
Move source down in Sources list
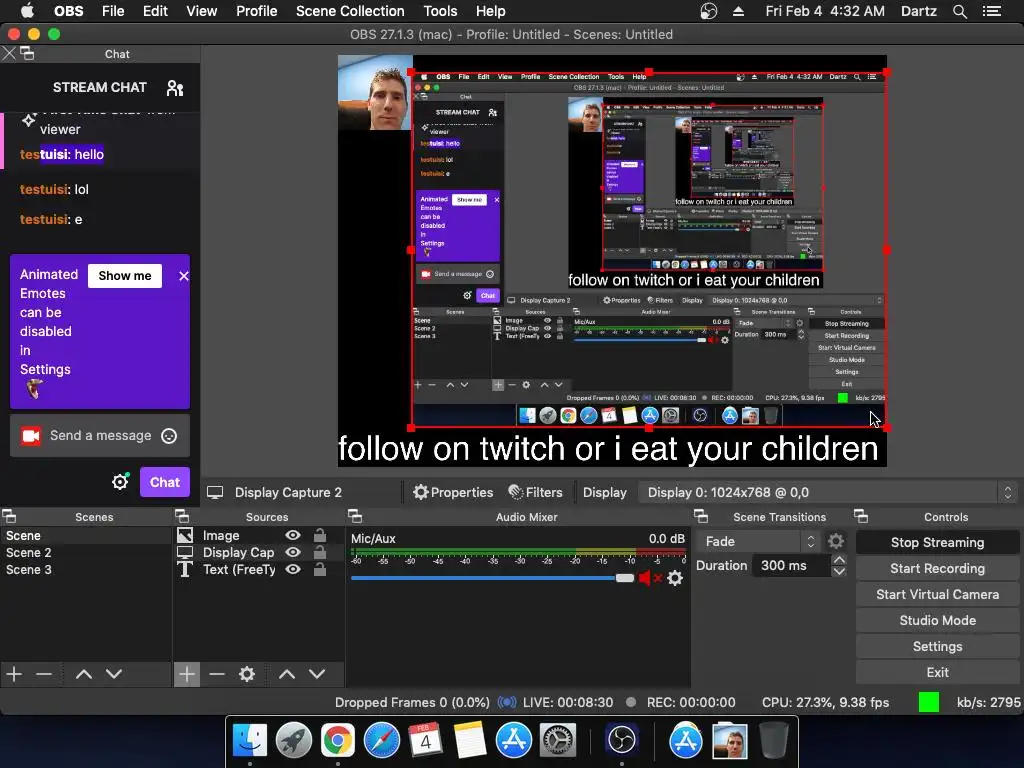click(x=317, y=674)
